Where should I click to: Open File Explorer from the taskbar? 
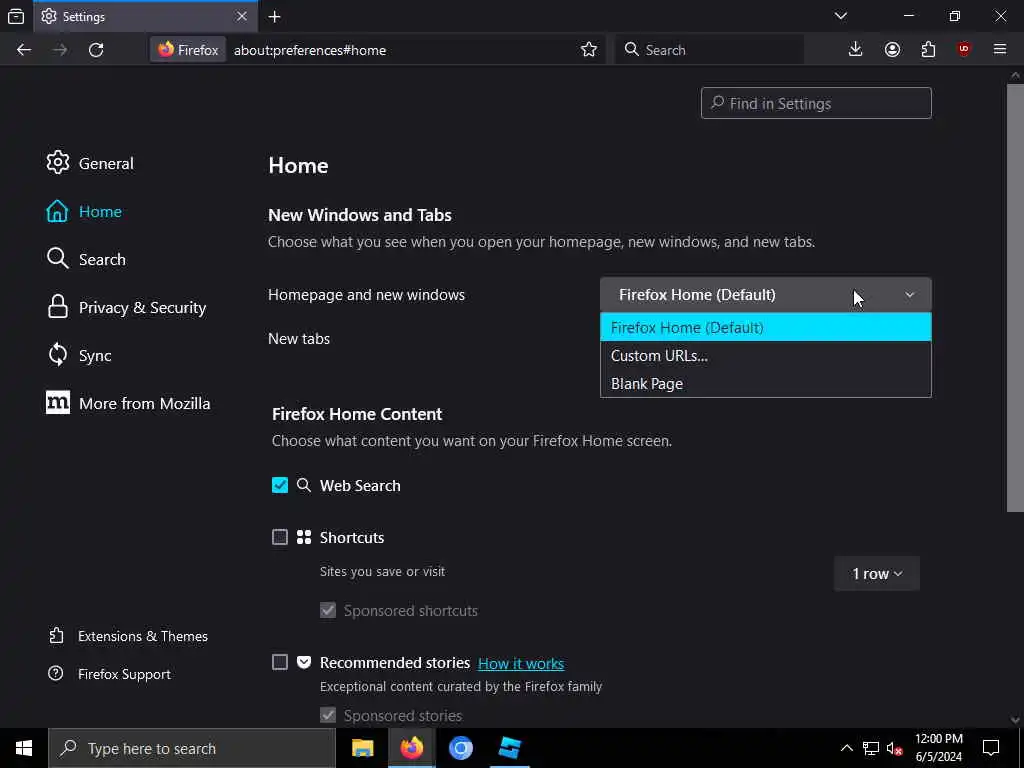[x=362, y=748]
